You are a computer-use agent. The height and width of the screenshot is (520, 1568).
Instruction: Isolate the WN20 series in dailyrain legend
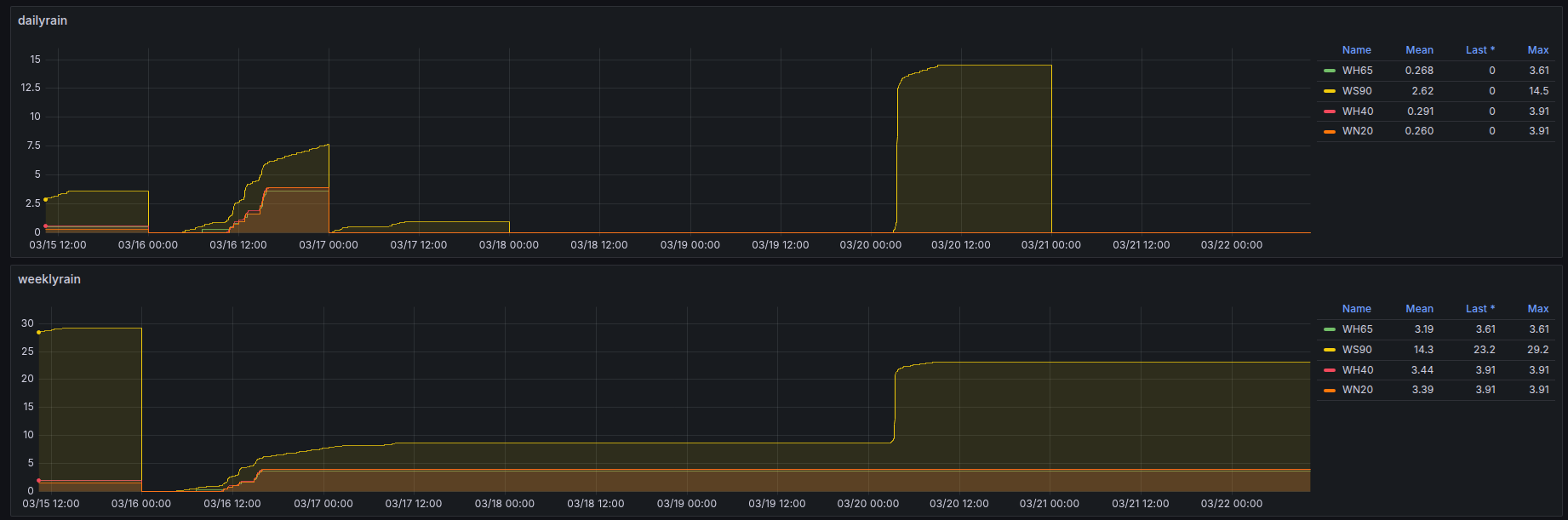click(x=1357, y=131)
